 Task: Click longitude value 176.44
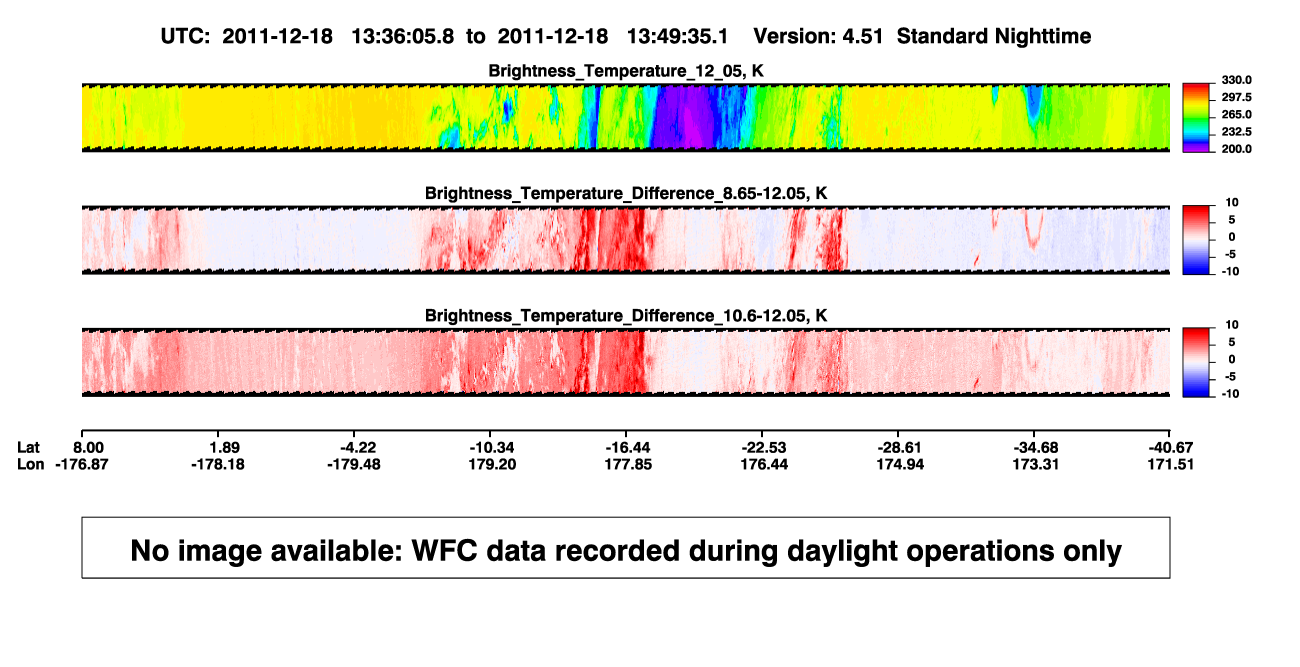[x=766, y=464]
